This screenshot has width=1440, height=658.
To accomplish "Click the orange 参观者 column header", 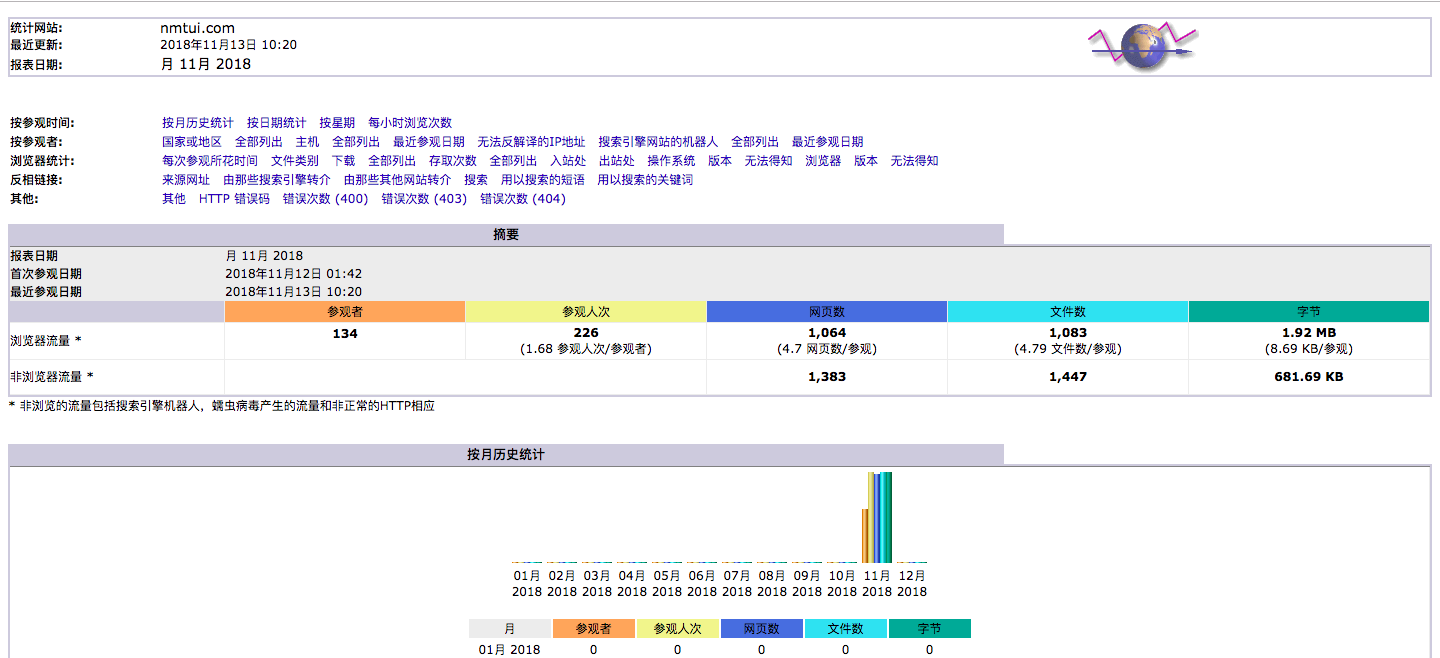I will pyautogui.click(x=344, y=311).
